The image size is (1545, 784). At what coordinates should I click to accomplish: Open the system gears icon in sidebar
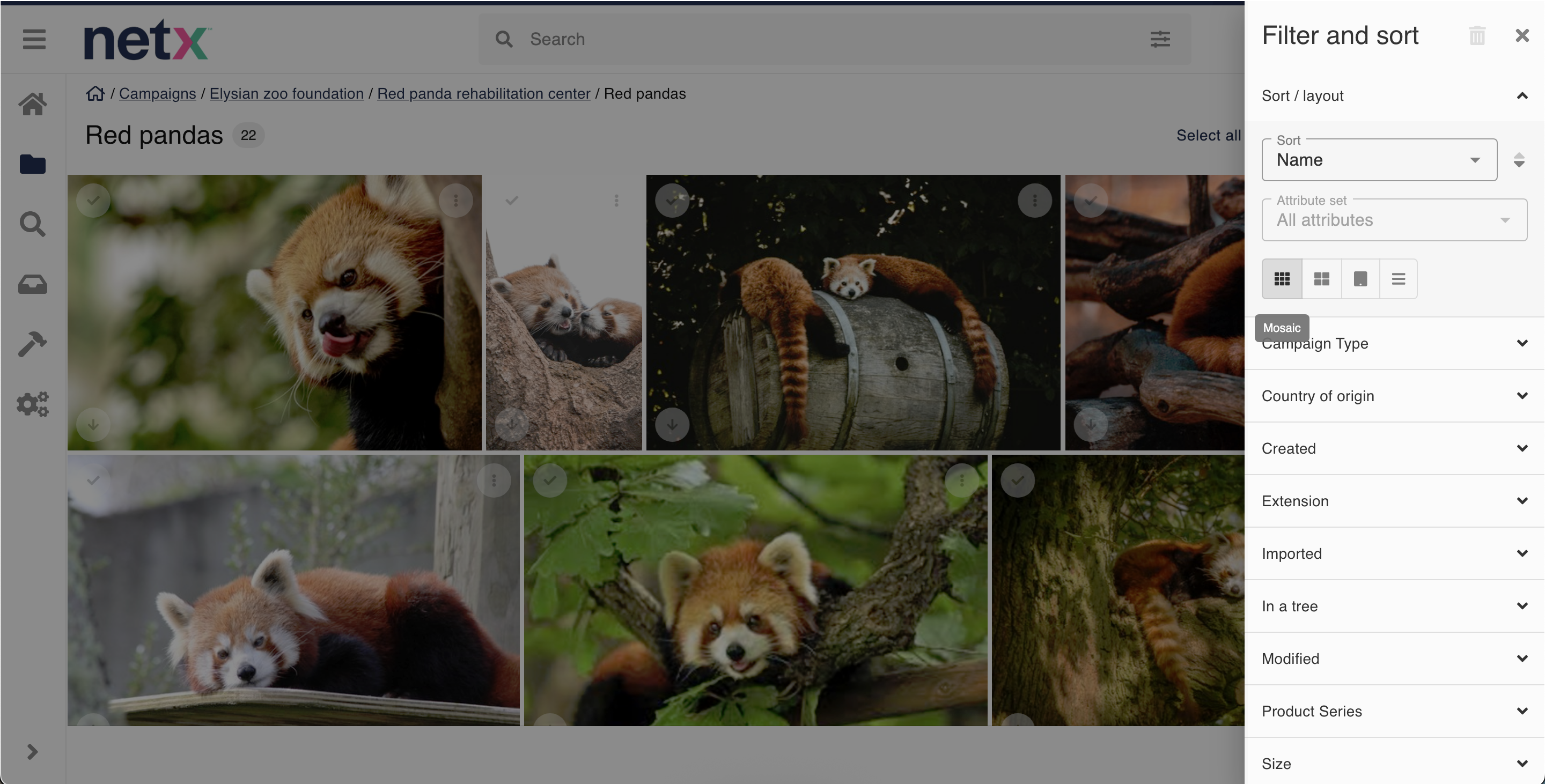pos(32,404)
